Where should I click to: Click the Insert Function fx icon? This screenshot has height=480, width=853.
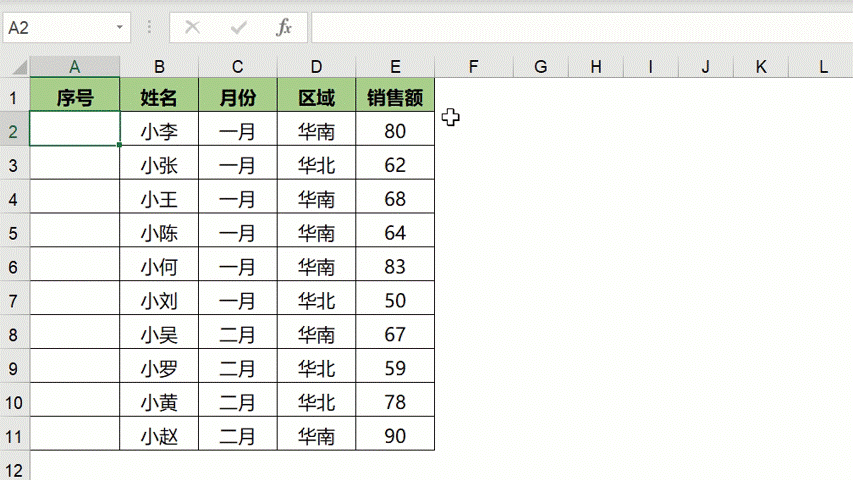tap(284, 27)
